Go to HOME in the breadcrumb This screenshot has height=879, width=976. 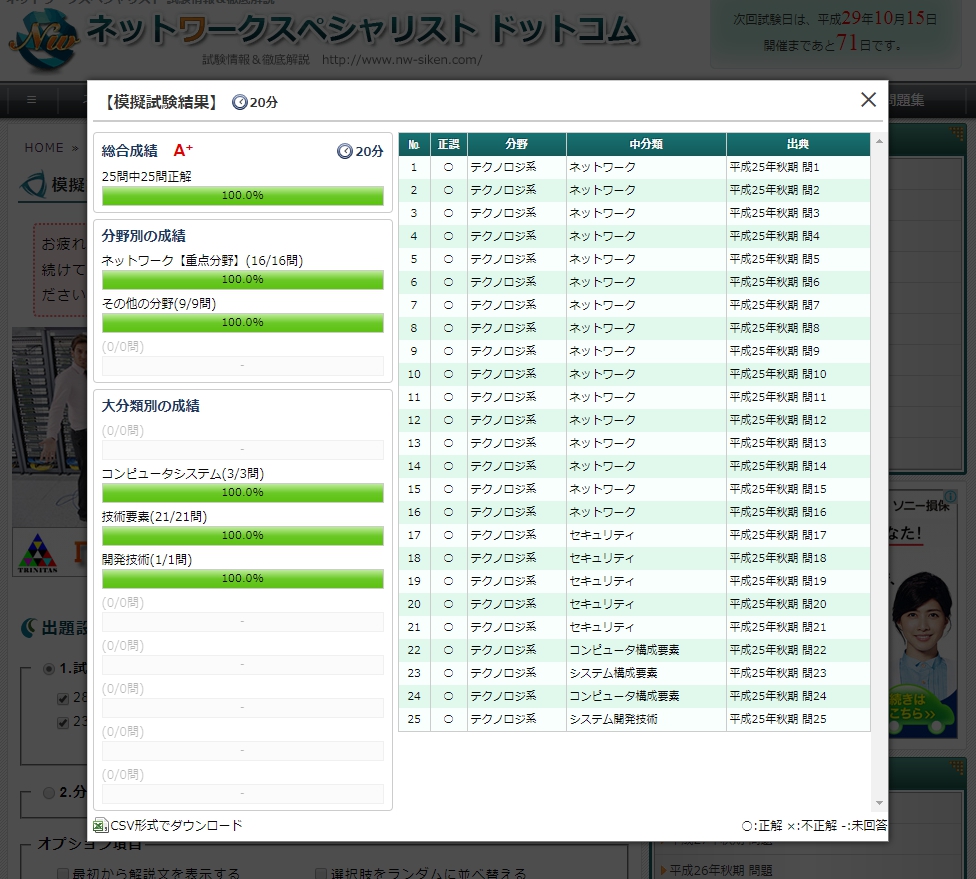click(44, 148)
